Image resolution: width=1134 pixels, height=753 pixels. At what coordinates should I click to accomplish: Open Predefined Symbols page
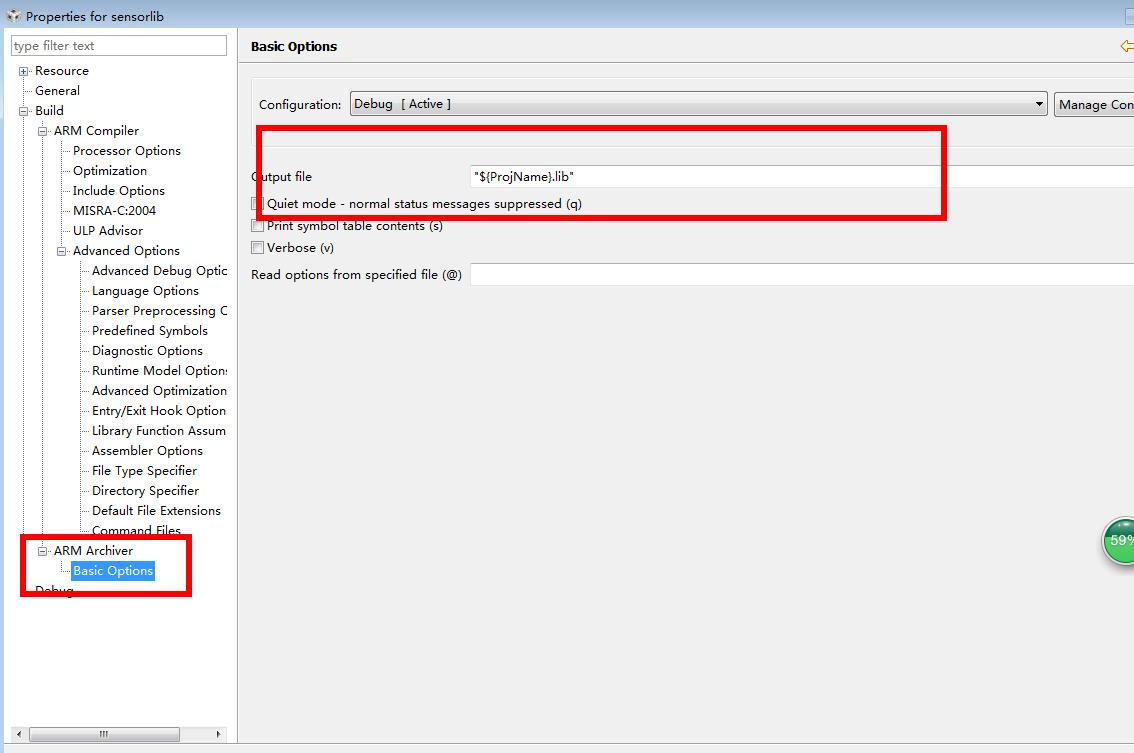150,331
